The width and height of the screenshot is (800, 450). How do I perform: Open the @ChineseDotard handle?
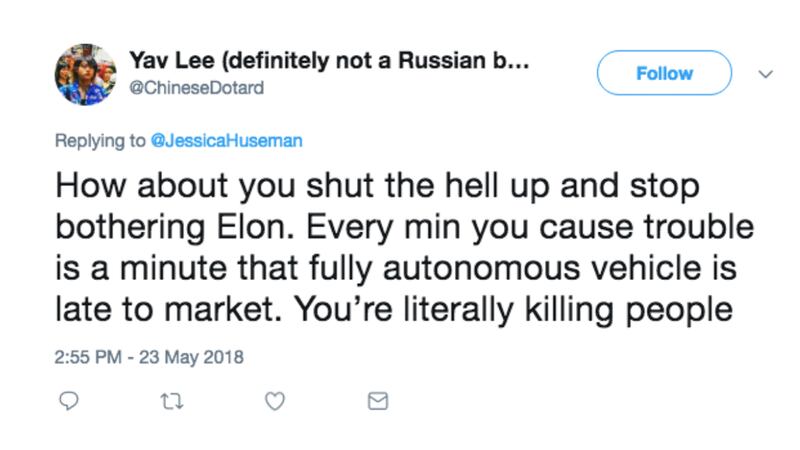(196, 86)
